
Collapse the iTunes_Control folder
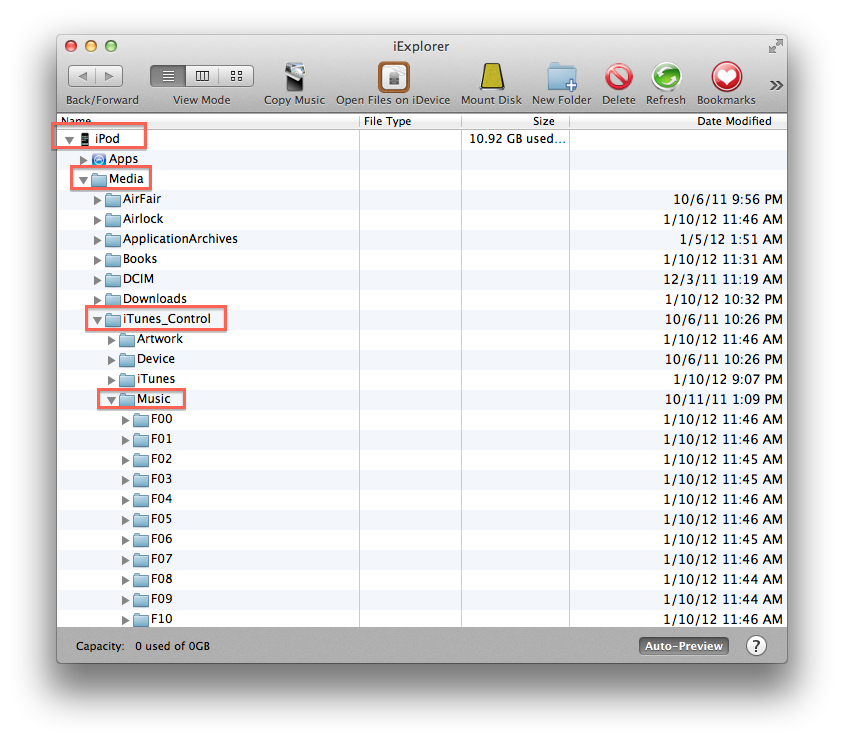click(97, 320)
